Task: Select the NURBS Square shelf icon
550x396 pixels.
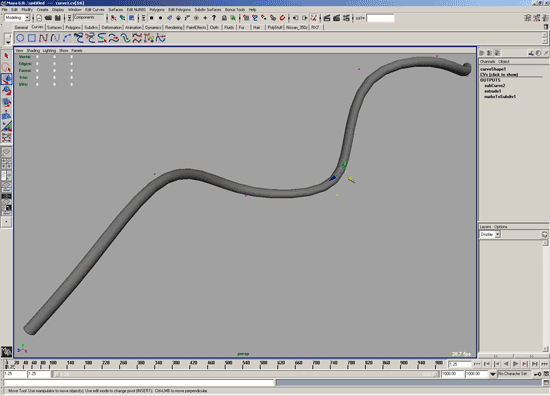Action: (32, 38)
